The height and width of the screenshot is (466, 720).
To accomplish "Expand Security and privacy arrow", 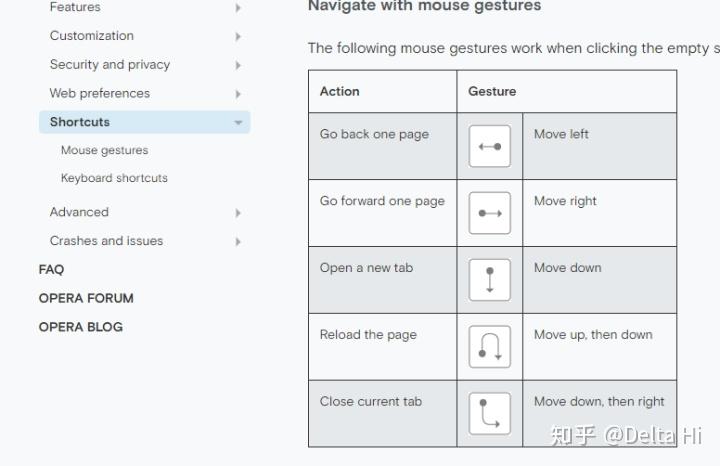I will [x=238, y=65].
